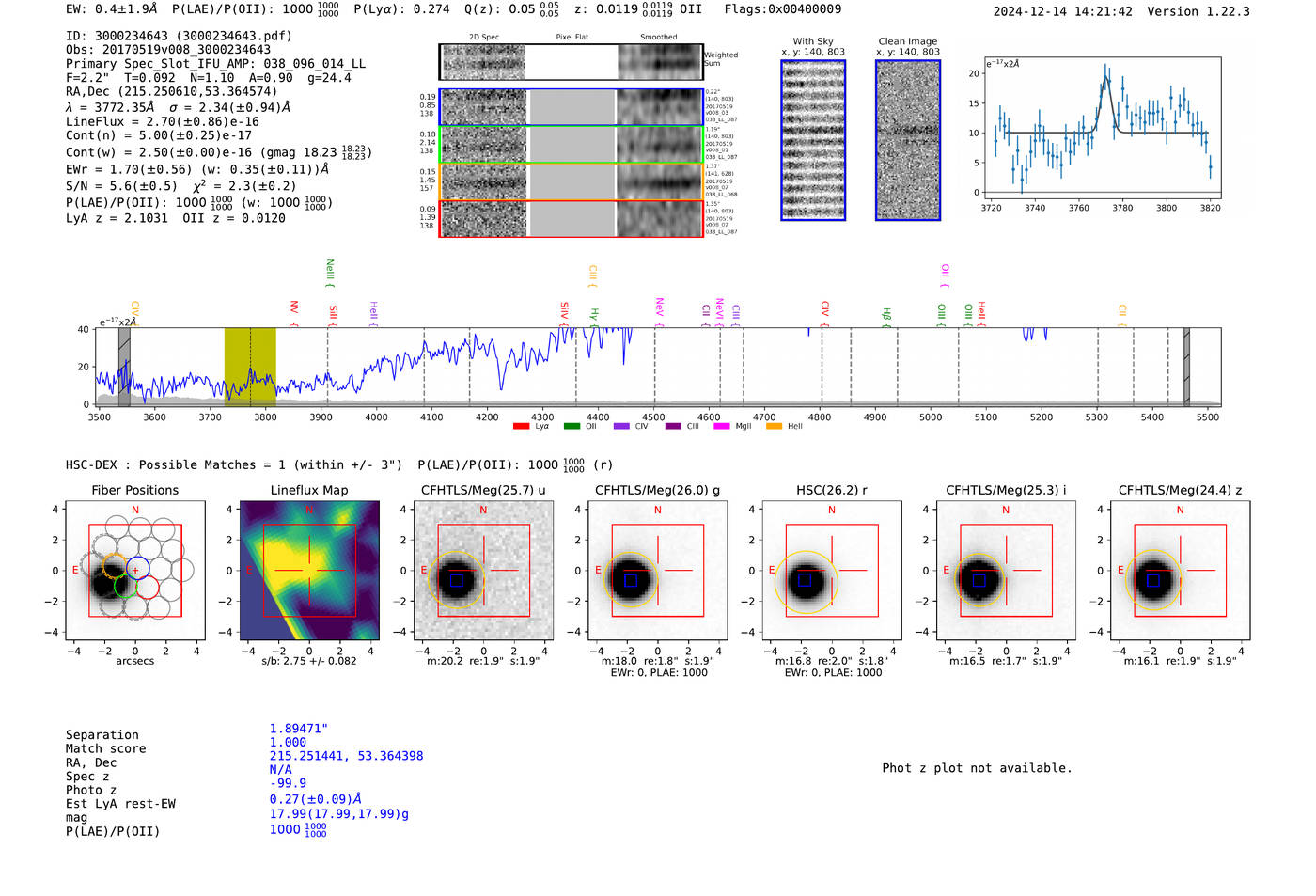Image resolution: width=1316 pixels, height=896 pixels.
Task: Click the Hβ green line label
Action: 886,315
